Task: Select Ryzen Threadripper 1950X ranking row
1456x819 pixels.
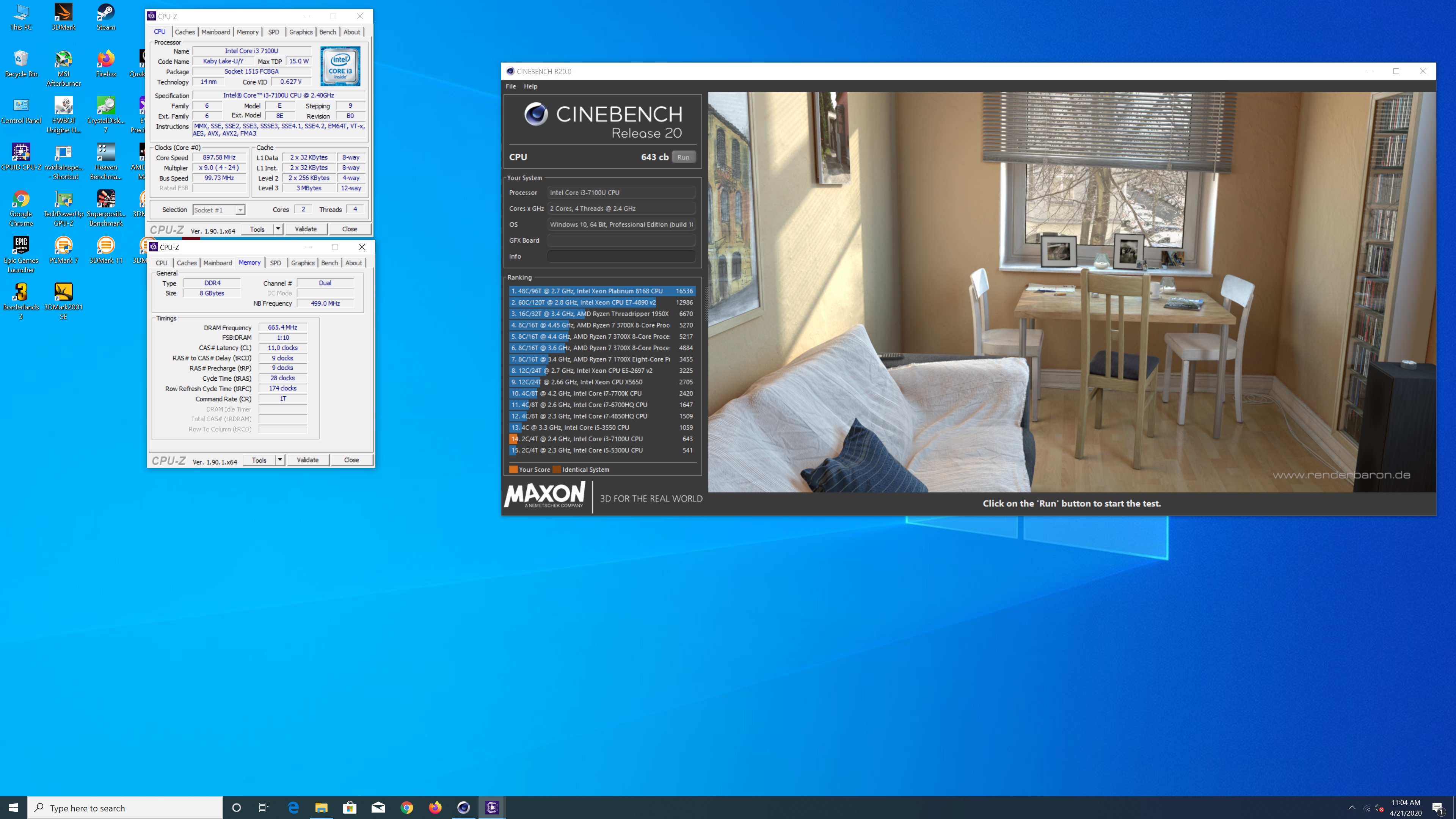Action: click(x=602, y=314)
